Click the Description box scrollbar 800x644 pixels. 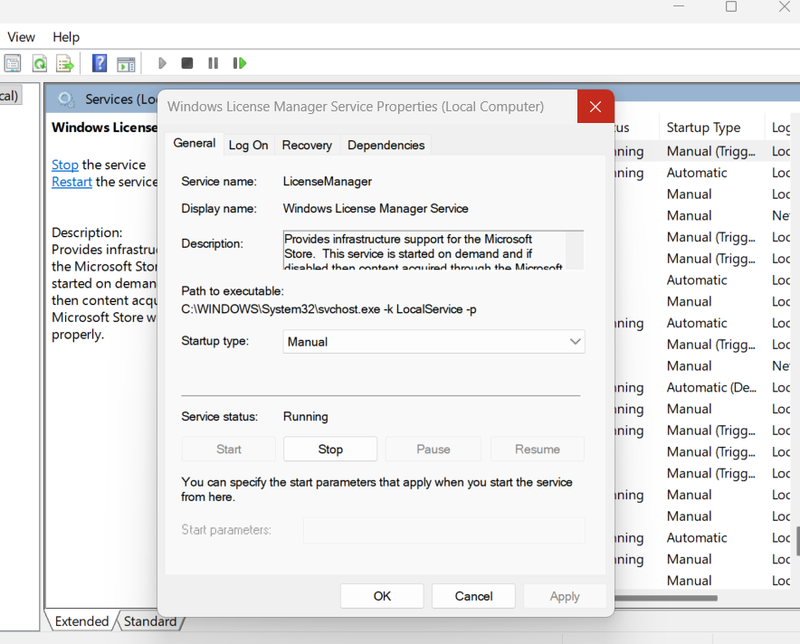pyautogui.click(x=574, y=250)
